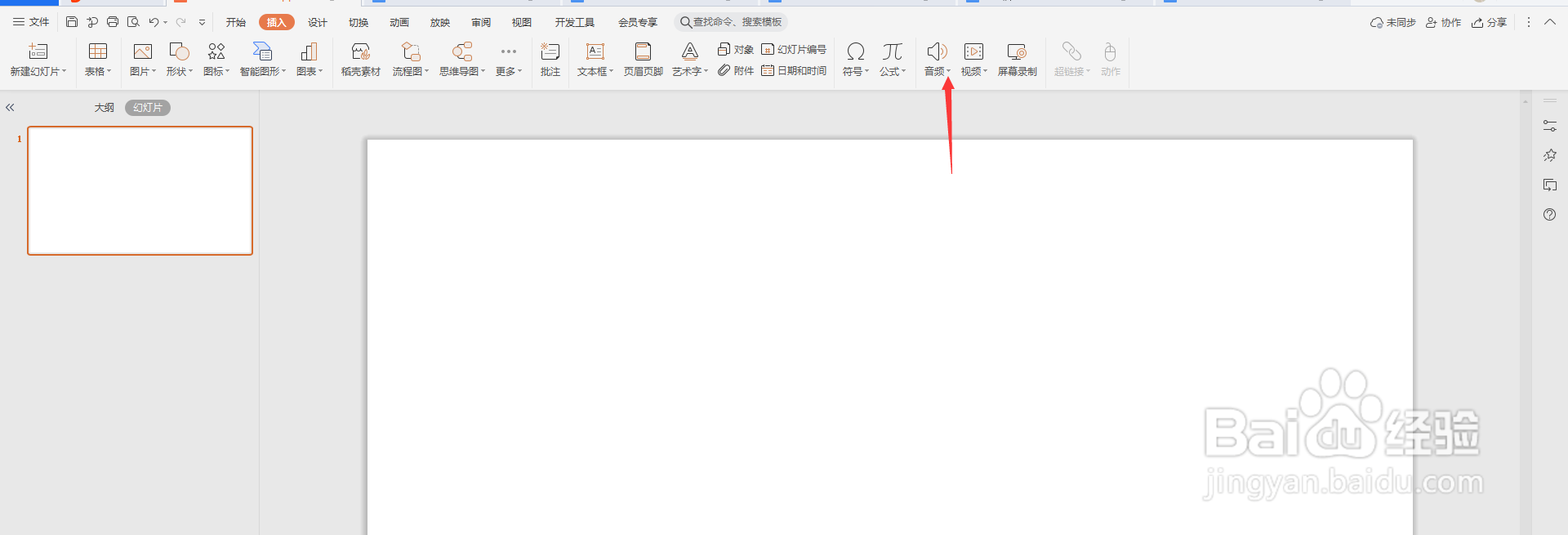Click the 动作 action icon
Viewport: 1568px width, 535px height.
(1110, 52)
